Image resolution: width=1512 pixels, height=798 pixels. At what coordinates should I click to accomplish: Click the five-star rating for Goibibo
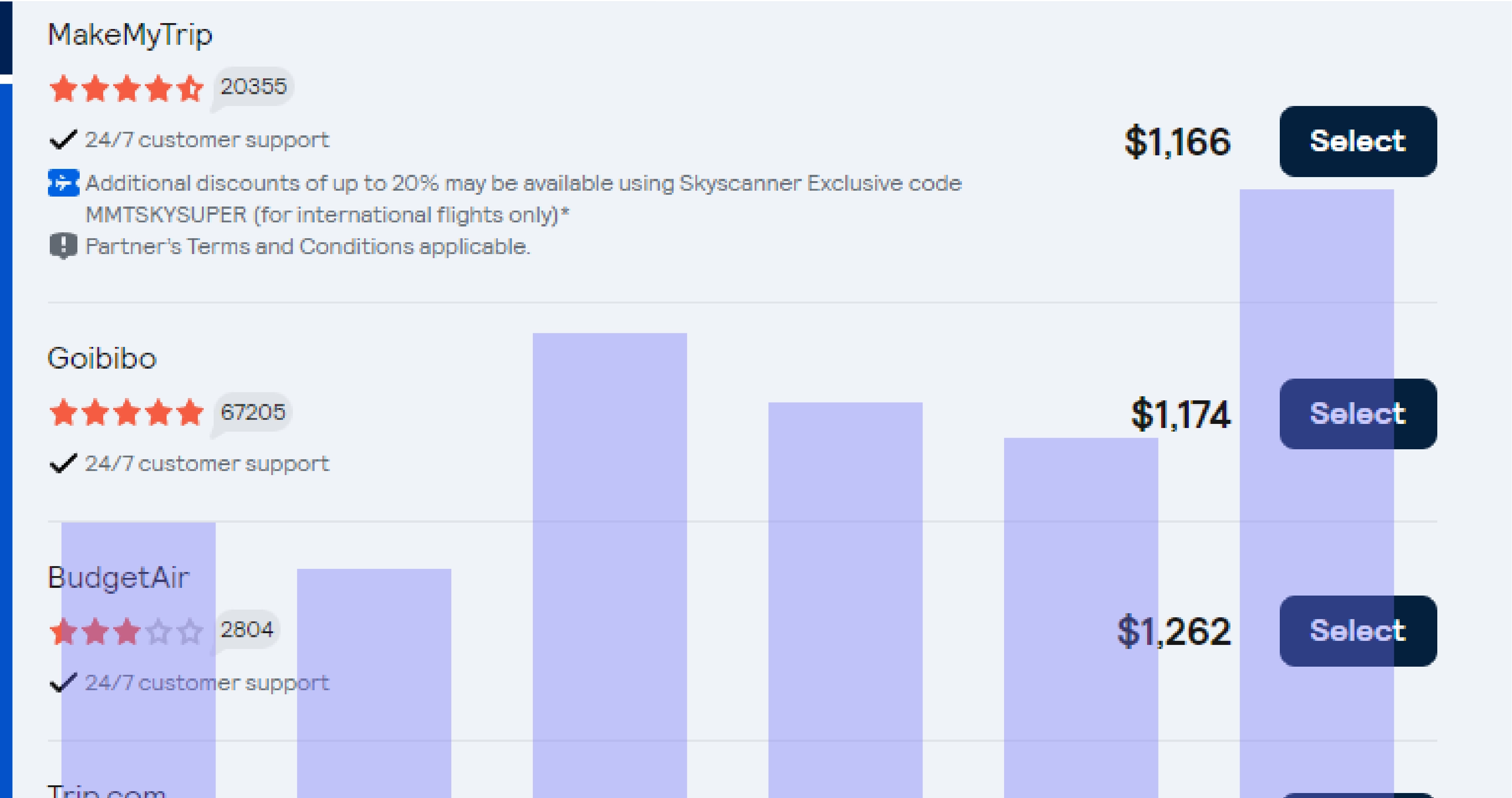(126, 412)
